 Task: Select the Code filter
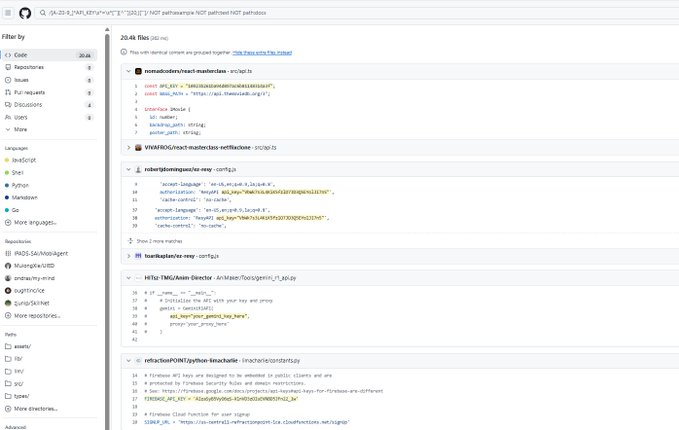pyautogui.click(x=49, y=55)
